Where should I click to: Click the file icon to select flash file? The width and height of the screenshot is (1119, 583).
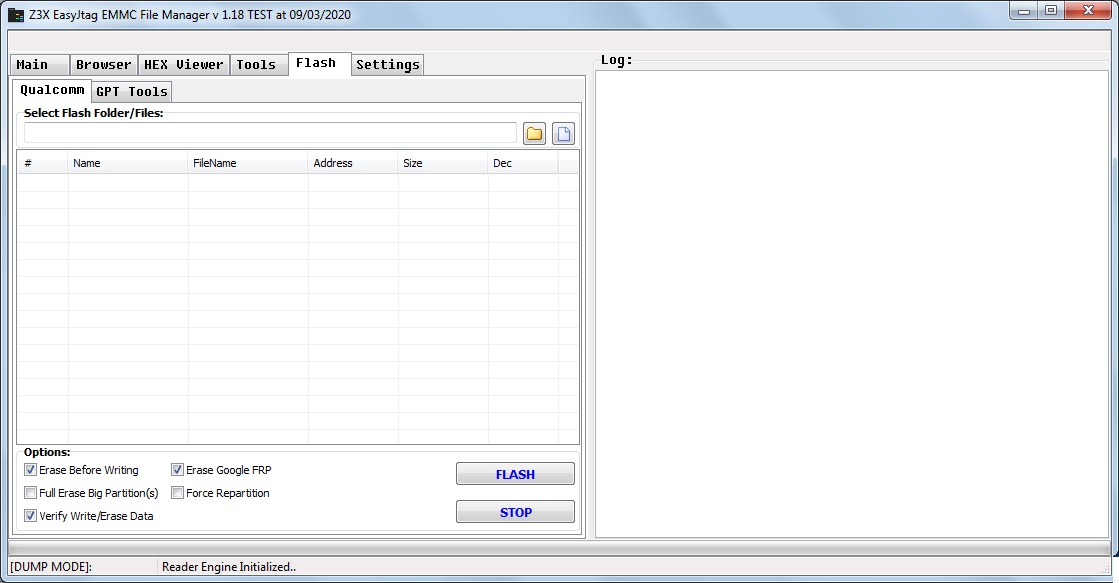pyautogui.click(x=564, y=134)
